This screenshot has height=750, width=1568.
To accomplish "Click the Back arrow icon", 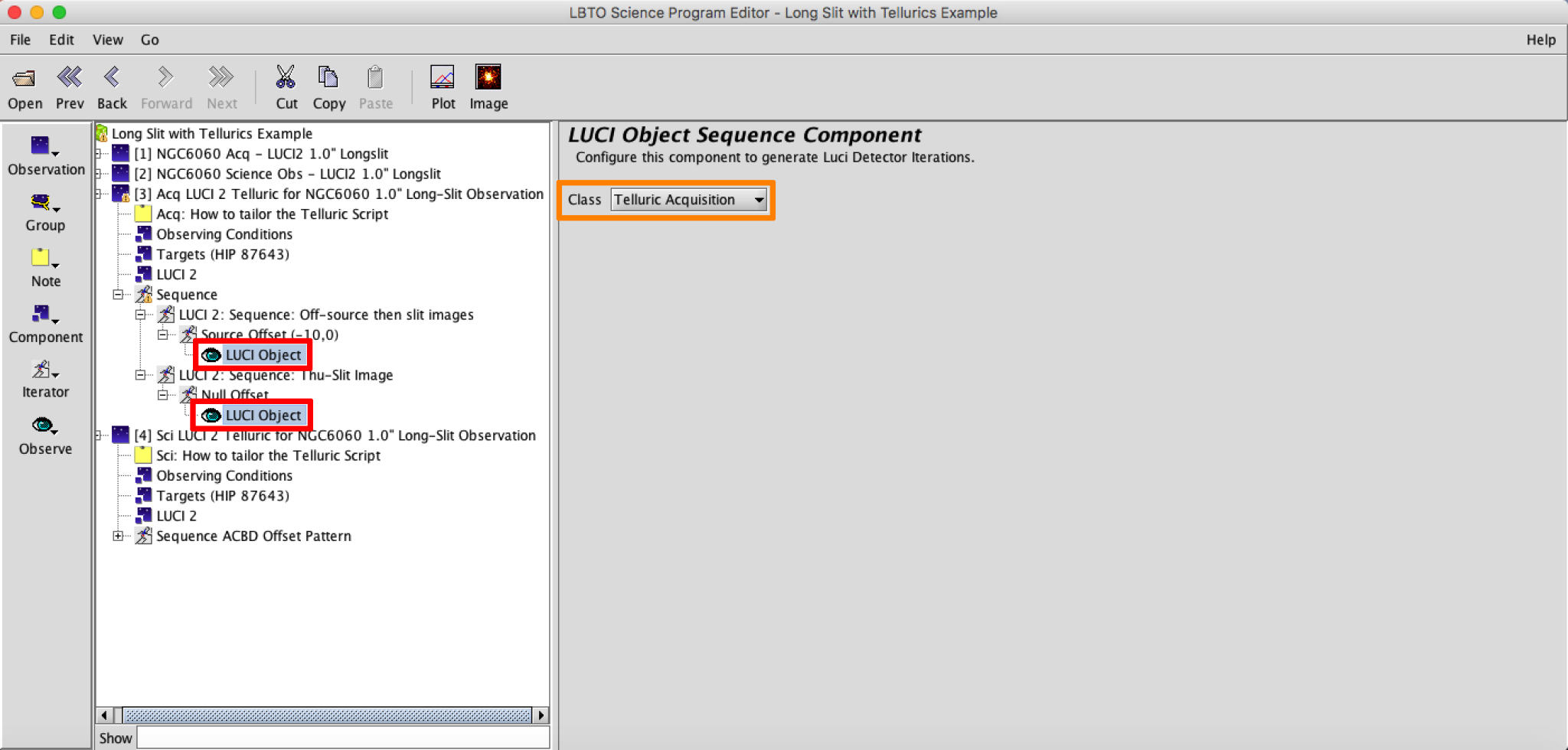I will [112, 77].
